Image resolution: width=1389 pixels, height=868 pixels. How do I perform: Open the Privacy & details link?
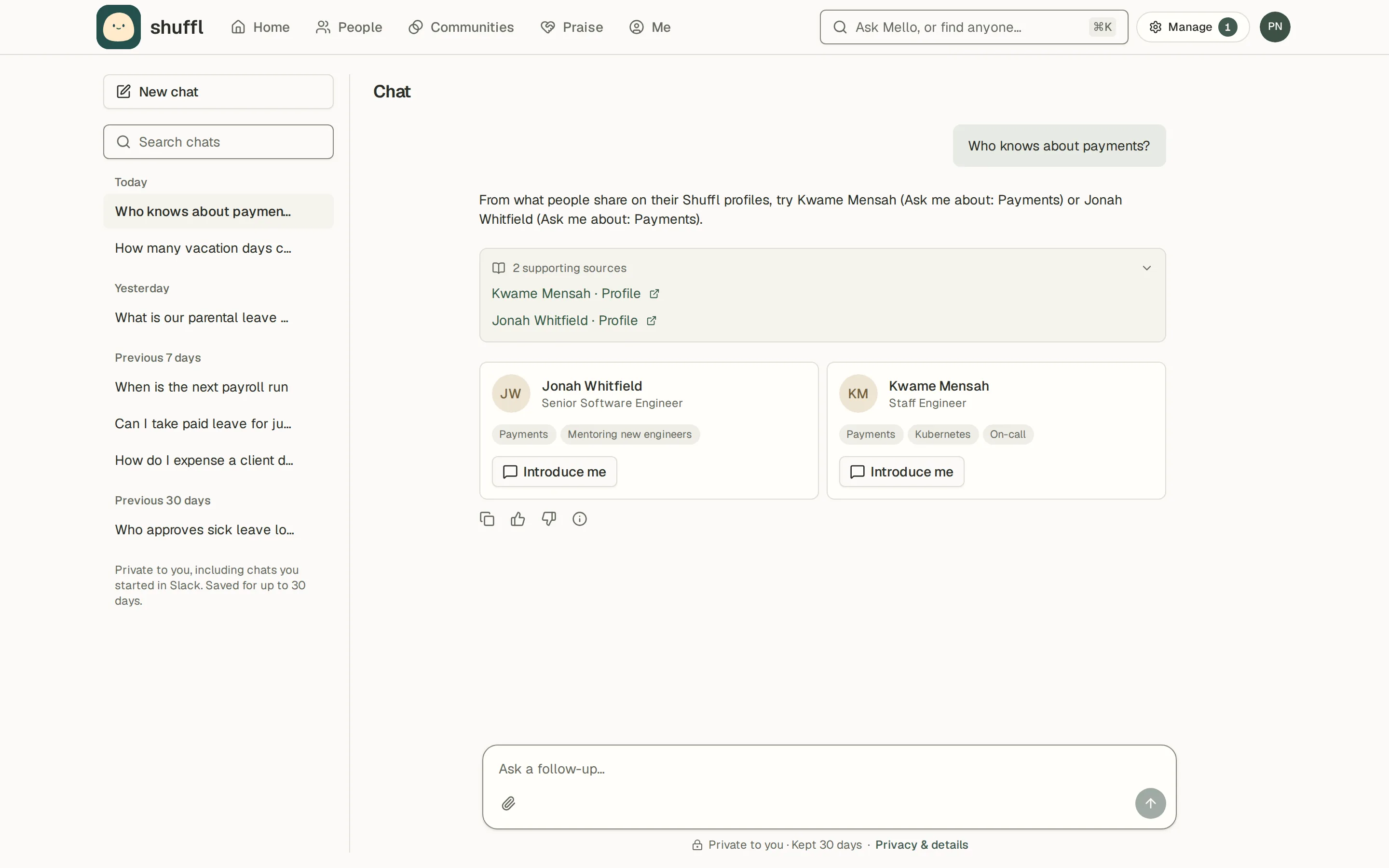tap(921, 844)
